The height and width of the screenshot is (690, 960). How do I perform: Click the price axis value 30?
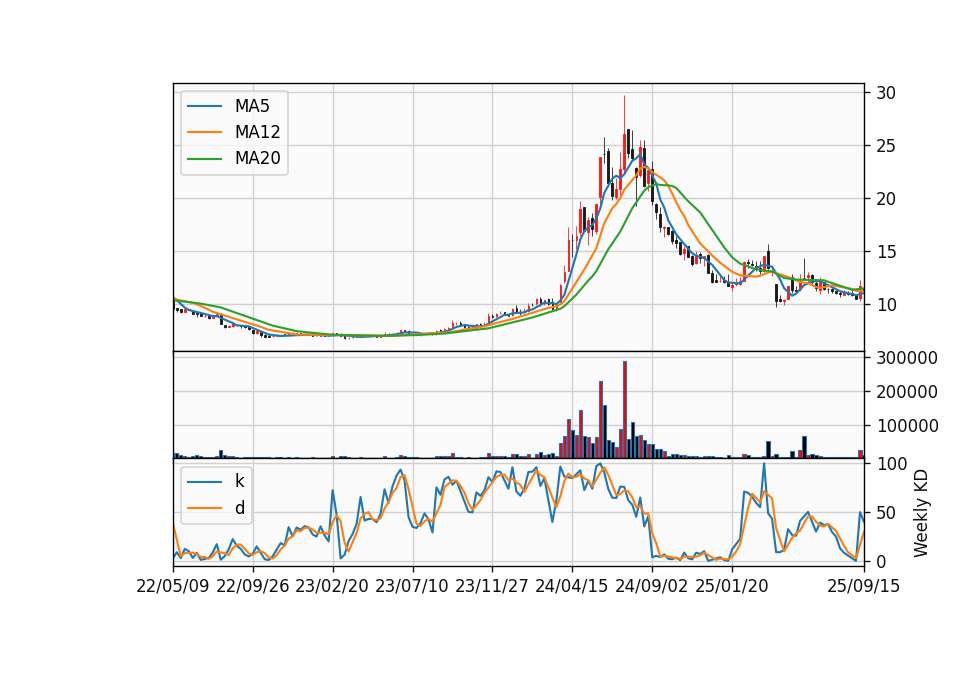point(886,93)
